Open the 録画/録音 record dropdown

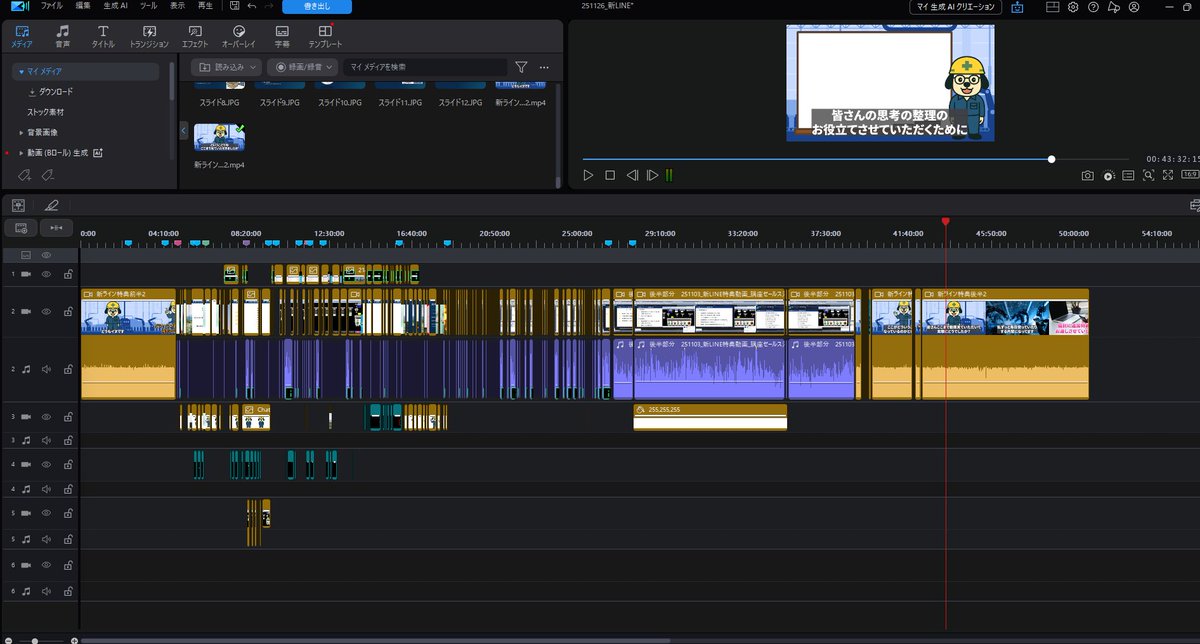tap(303, 67)
